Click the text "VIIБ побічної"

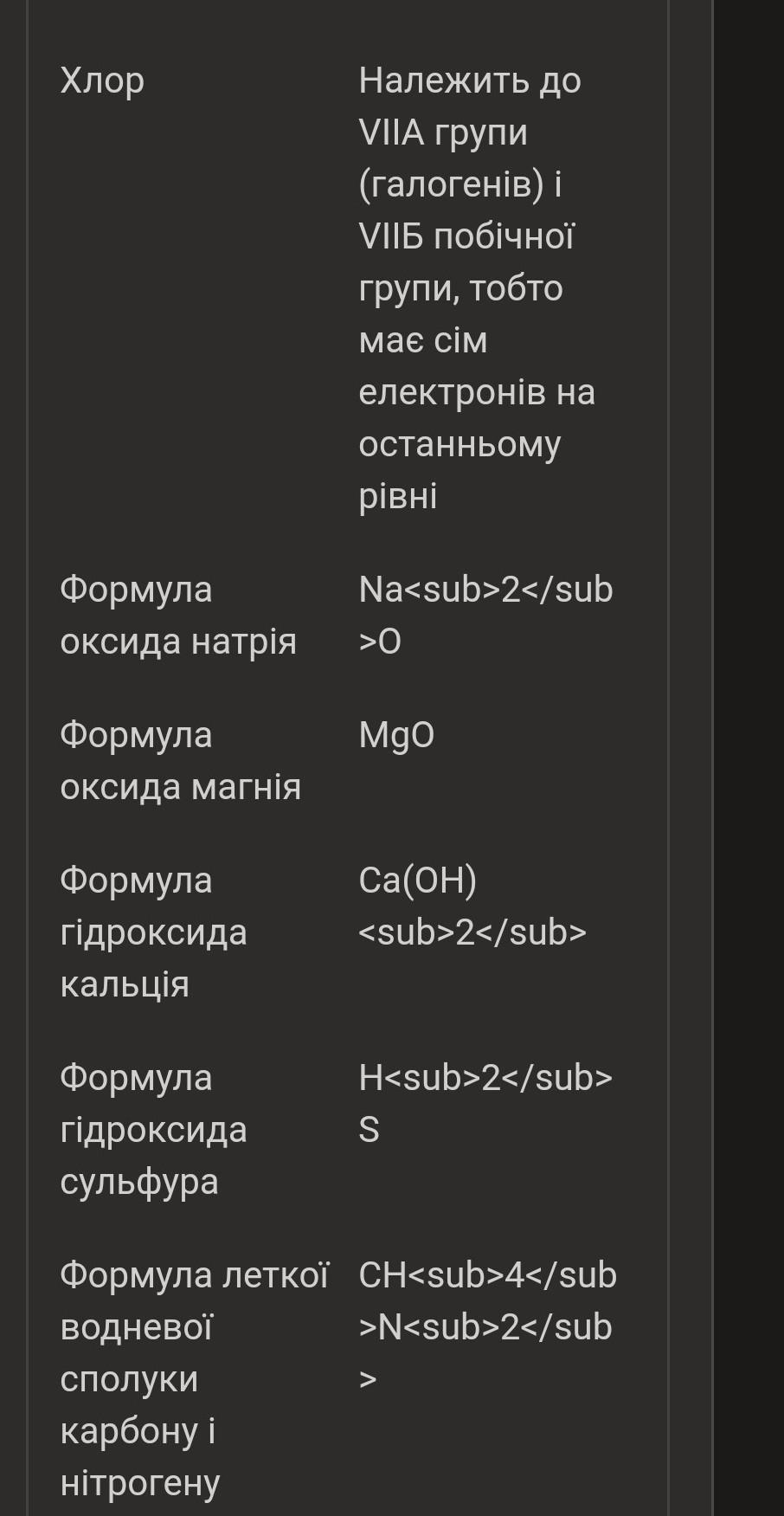click(466, 236)
